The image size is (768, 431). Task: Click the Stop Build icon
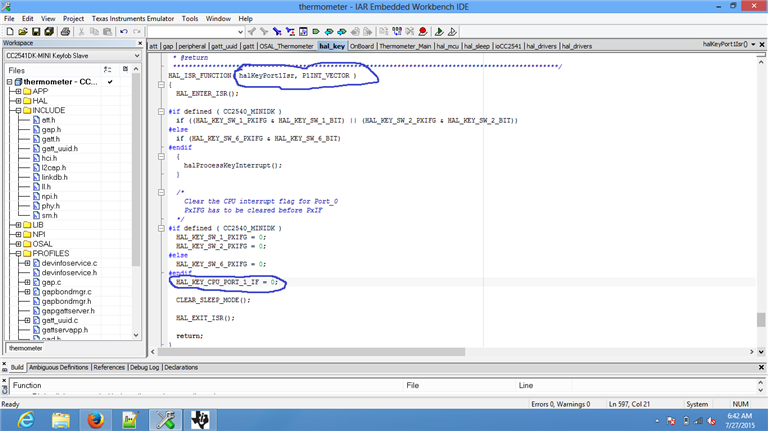(410, 32)
